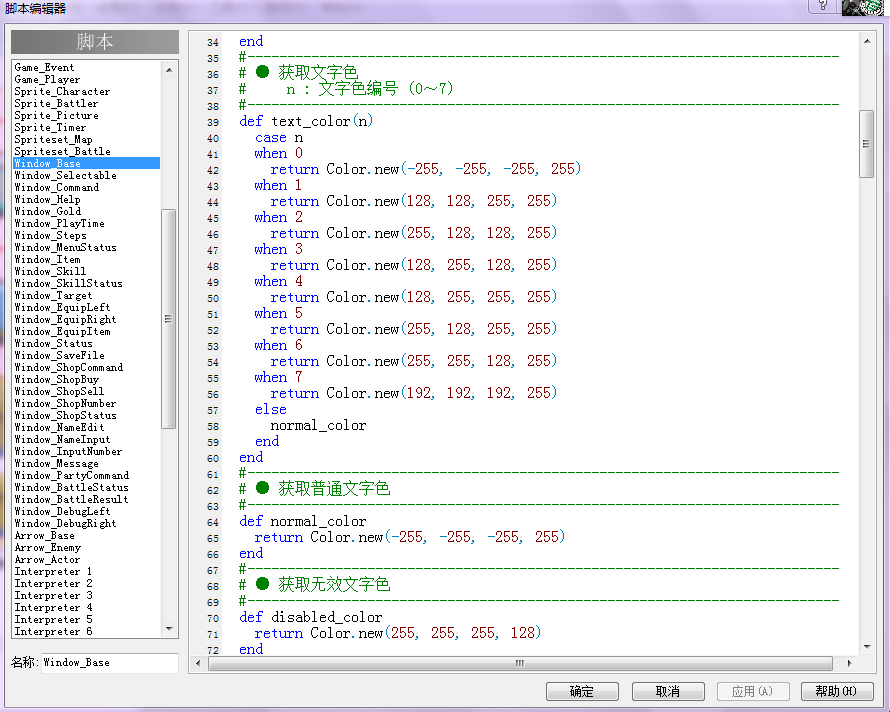Click the code editor vertical scrollbar thumb
The image size is (890, 712).
tap(867, 144)
